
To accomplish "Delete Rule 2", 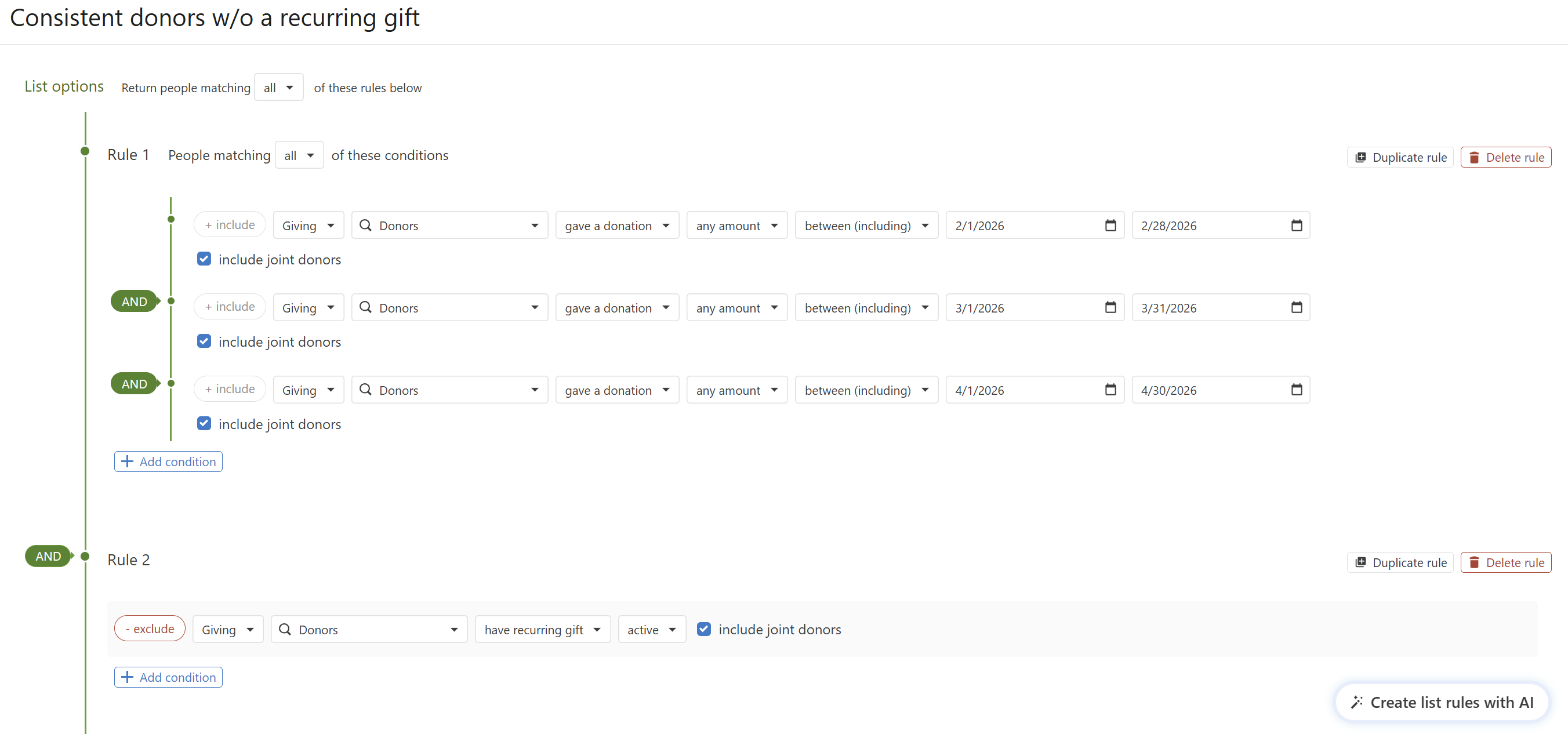I will coord(1506,563).
